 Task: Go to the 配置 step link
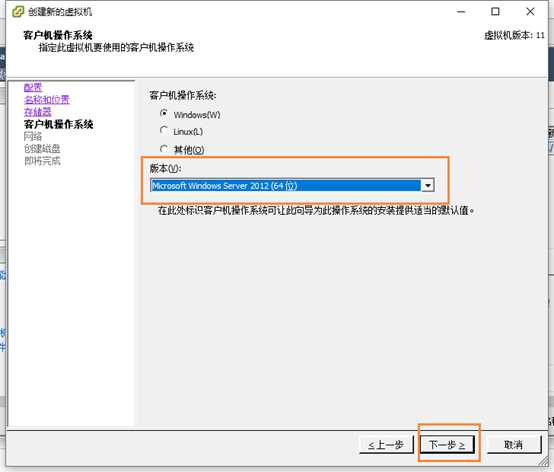coord(33,87)
